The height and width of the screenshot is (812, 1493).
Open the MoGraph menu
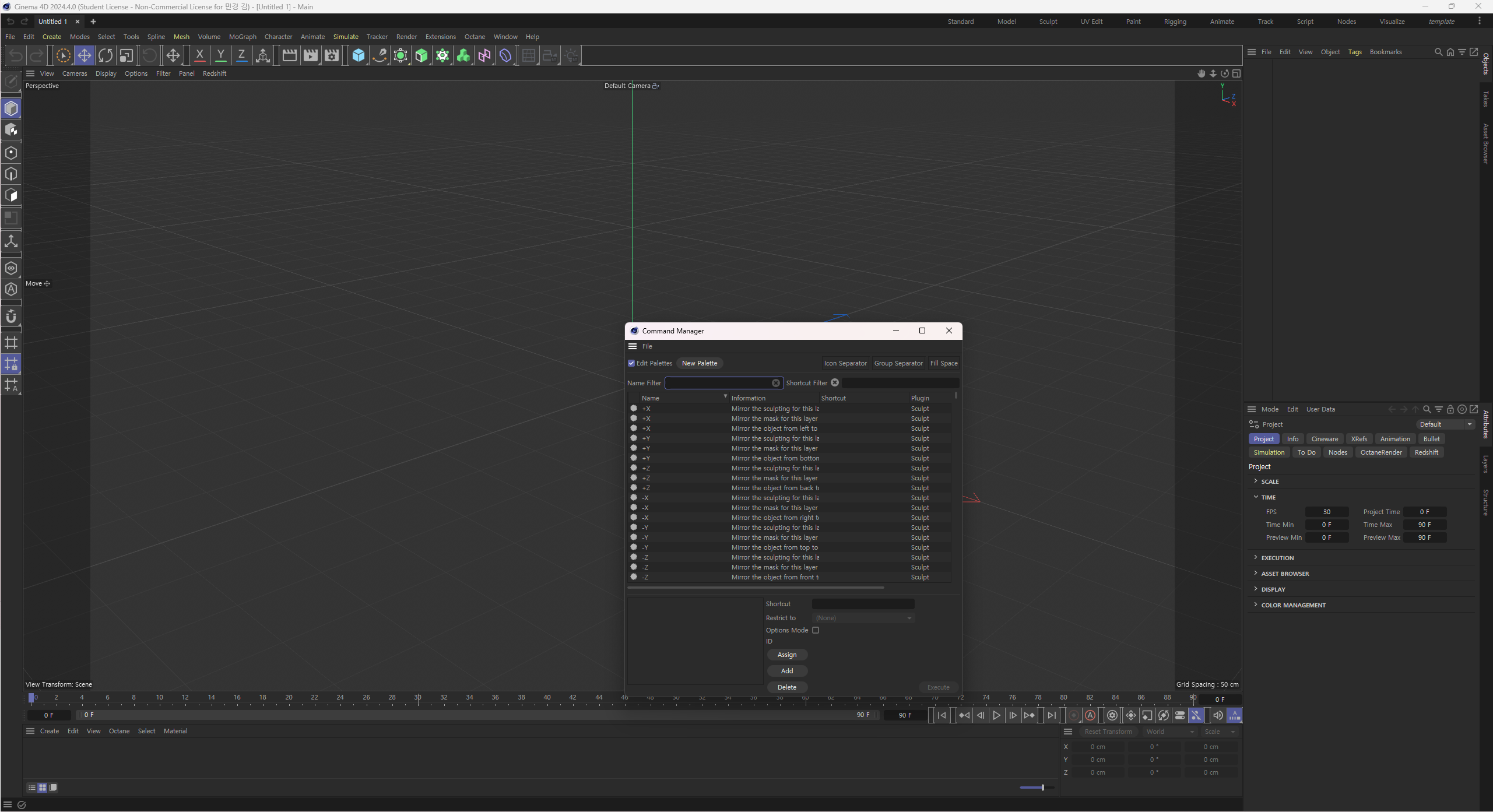(243, 37)
